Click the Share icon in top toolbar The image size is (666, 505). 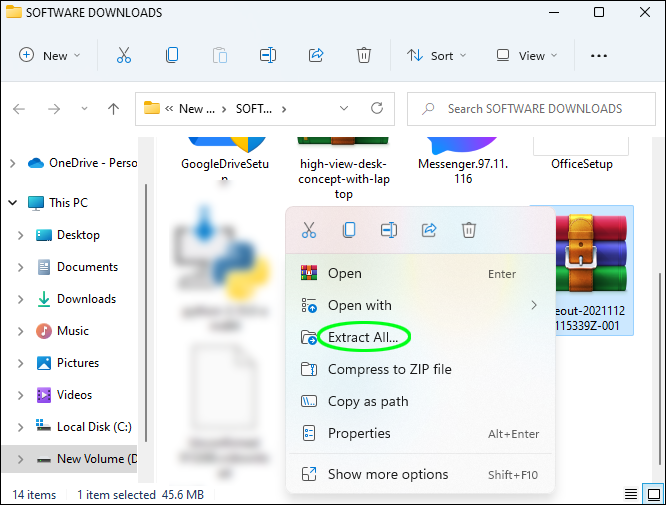pyautogui.click(x=316, y=55)
